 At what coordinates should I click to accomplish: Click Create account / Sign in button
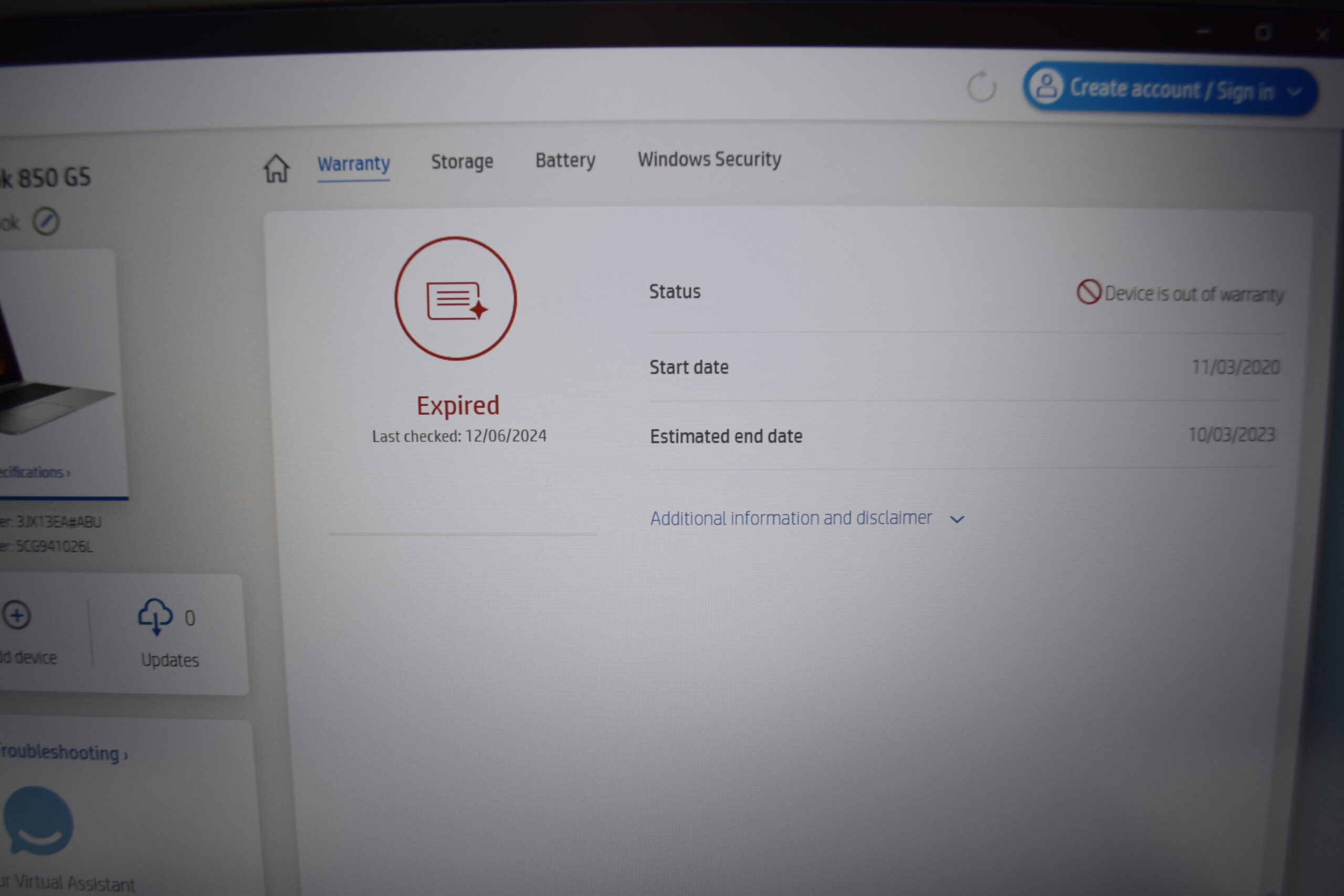(1170, 89)
